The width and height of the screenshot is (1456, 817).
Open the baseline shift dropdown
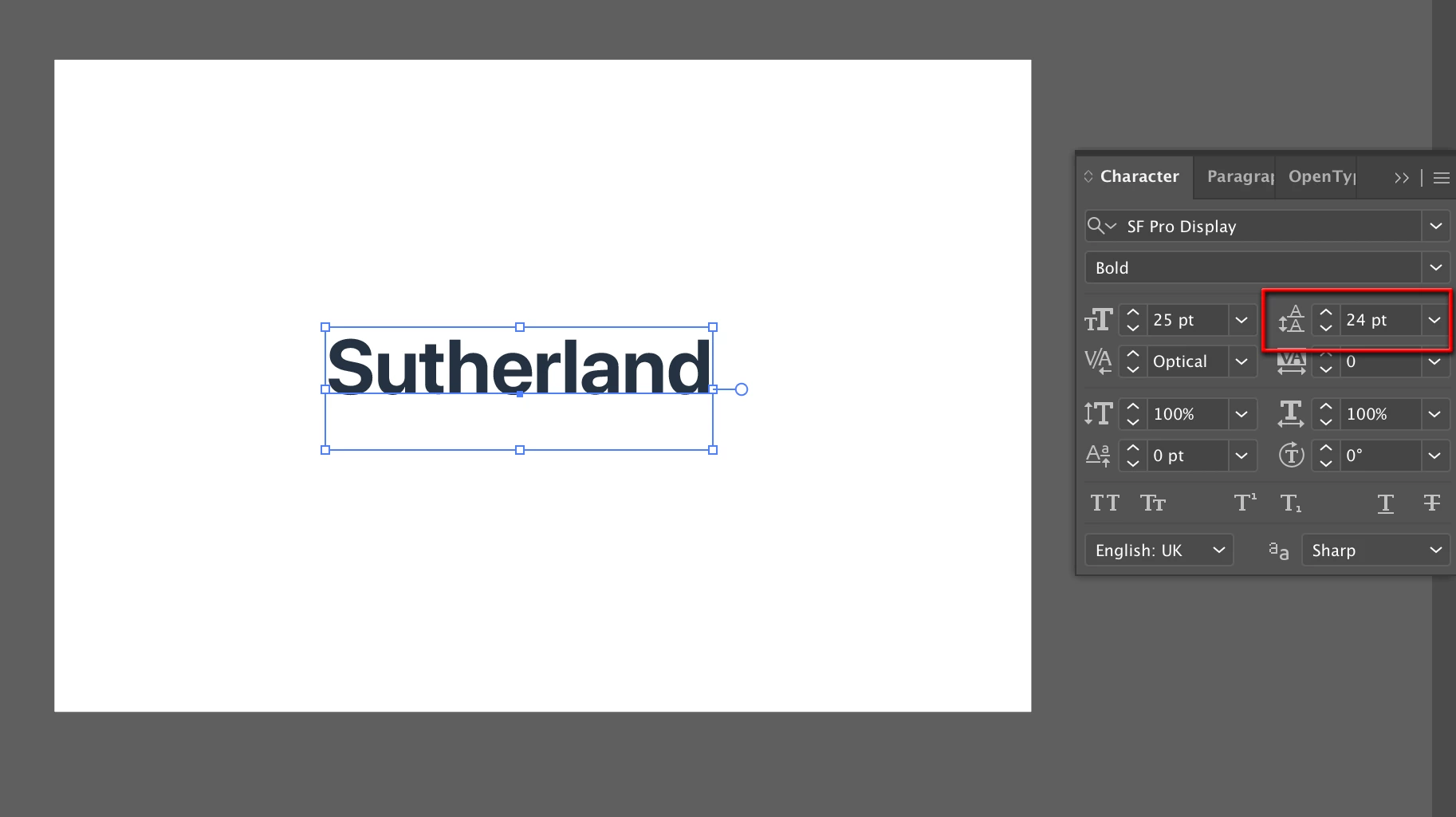pyautogui.click(x=1242, y=456)
